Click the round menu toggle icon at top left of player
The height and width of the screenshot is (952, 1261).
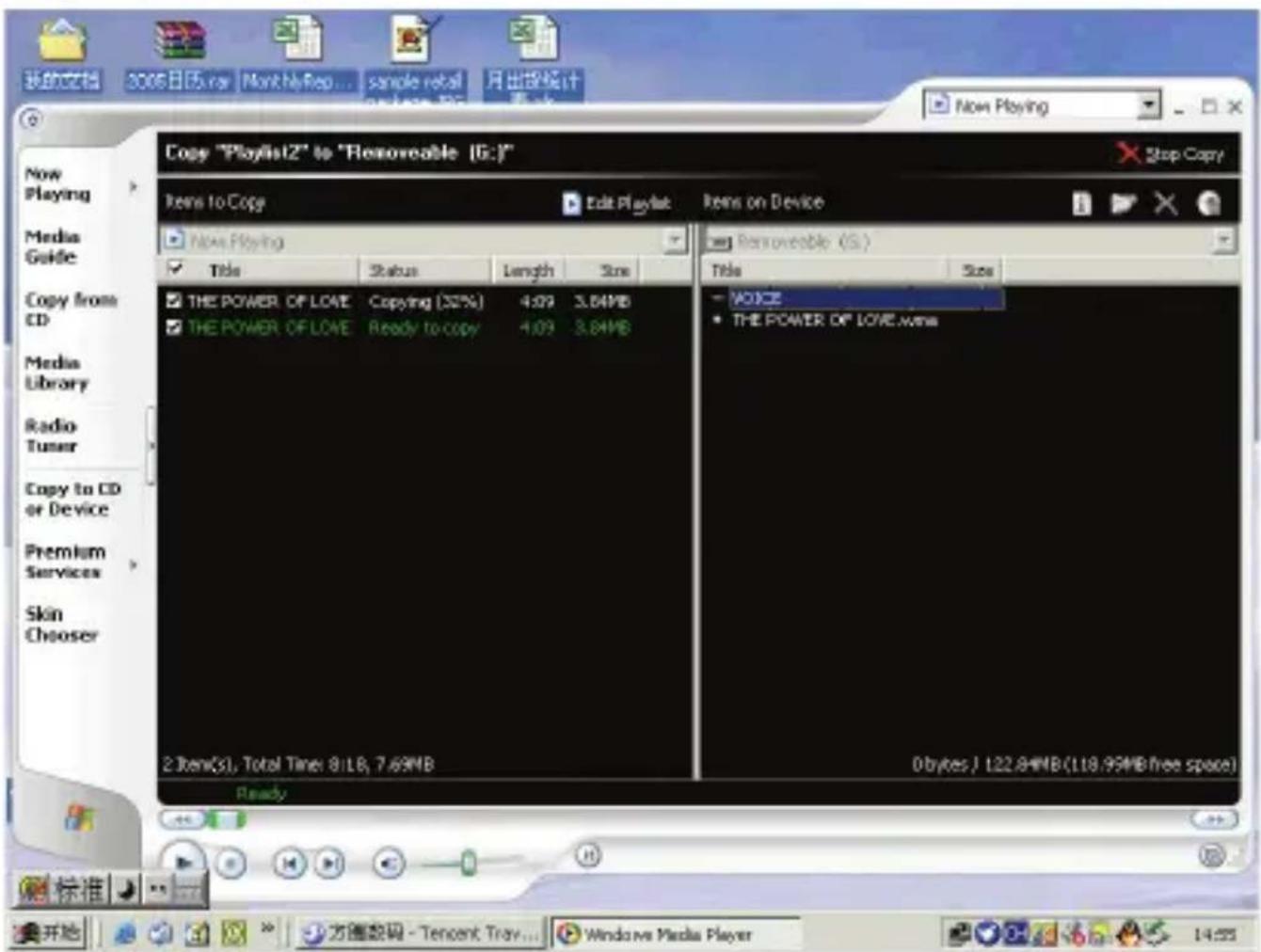[x=31, y=119]
